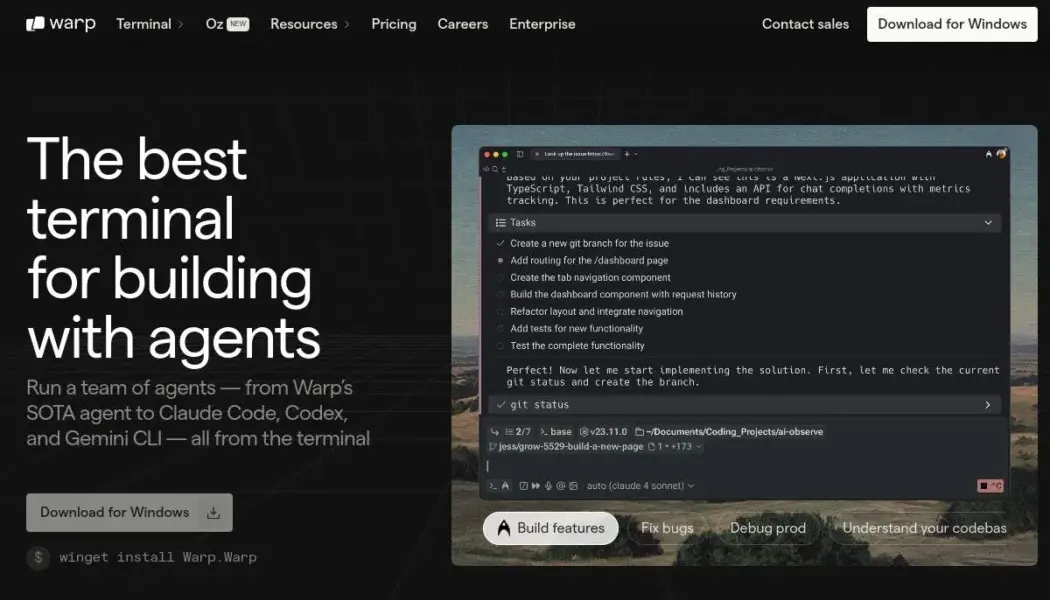The height and width of the screenshot is (600, 1050).
Task: Select the Debug prod tab
Action: [767, 528]
